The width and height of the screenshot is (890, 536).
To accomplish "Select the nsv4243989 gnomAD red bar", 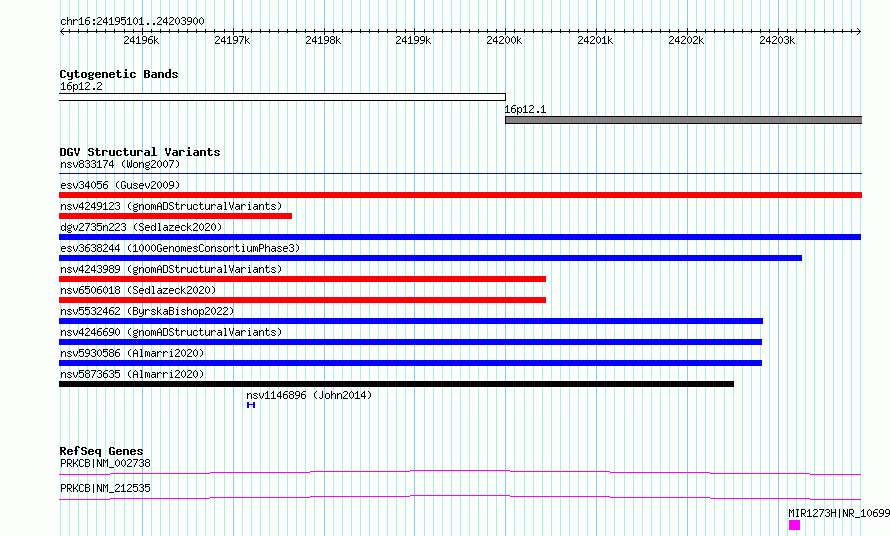I will [x=303, y=279].
